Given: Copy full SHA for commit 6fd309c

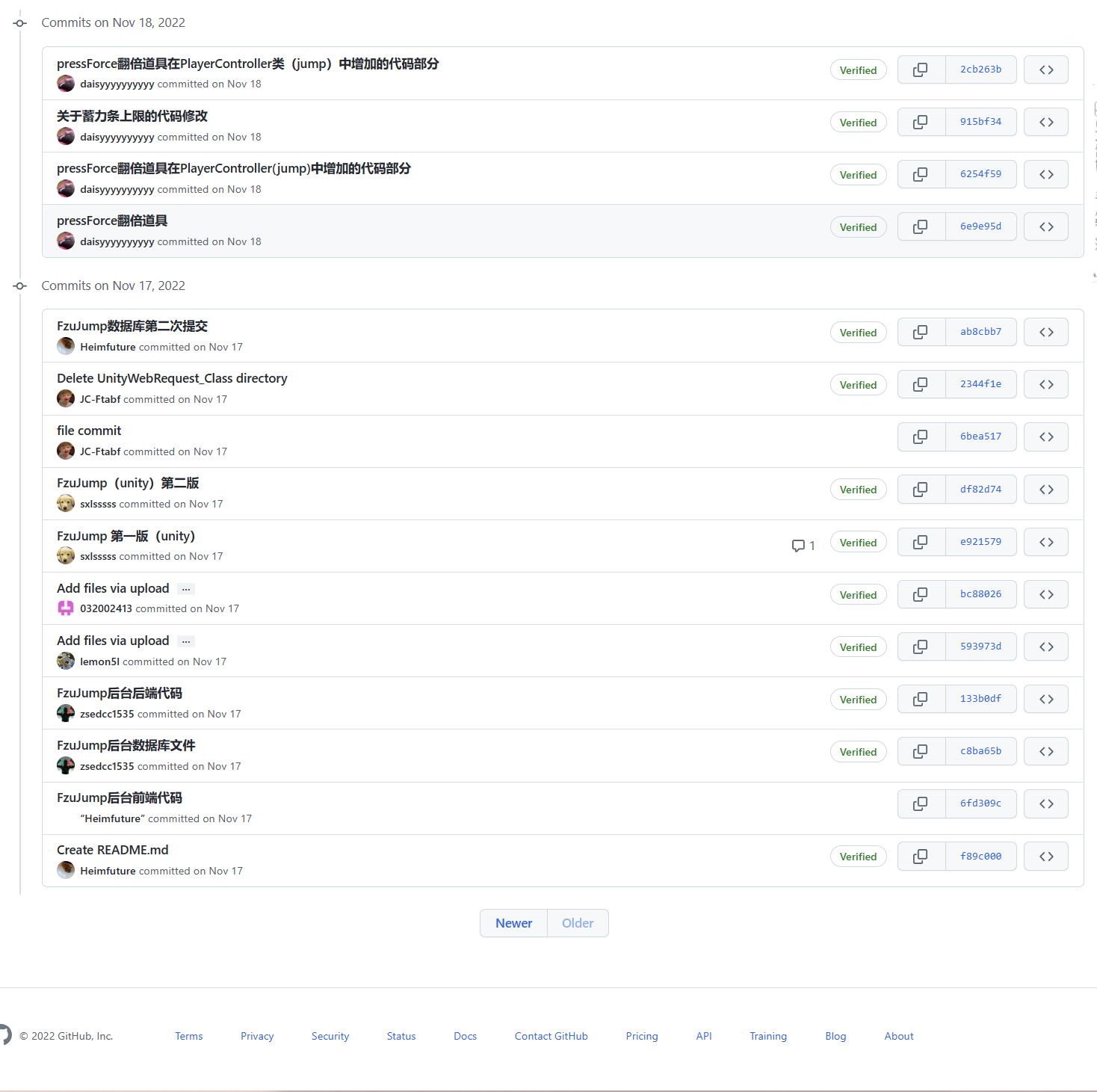Looking at the screenshot, I should point(921,803).
